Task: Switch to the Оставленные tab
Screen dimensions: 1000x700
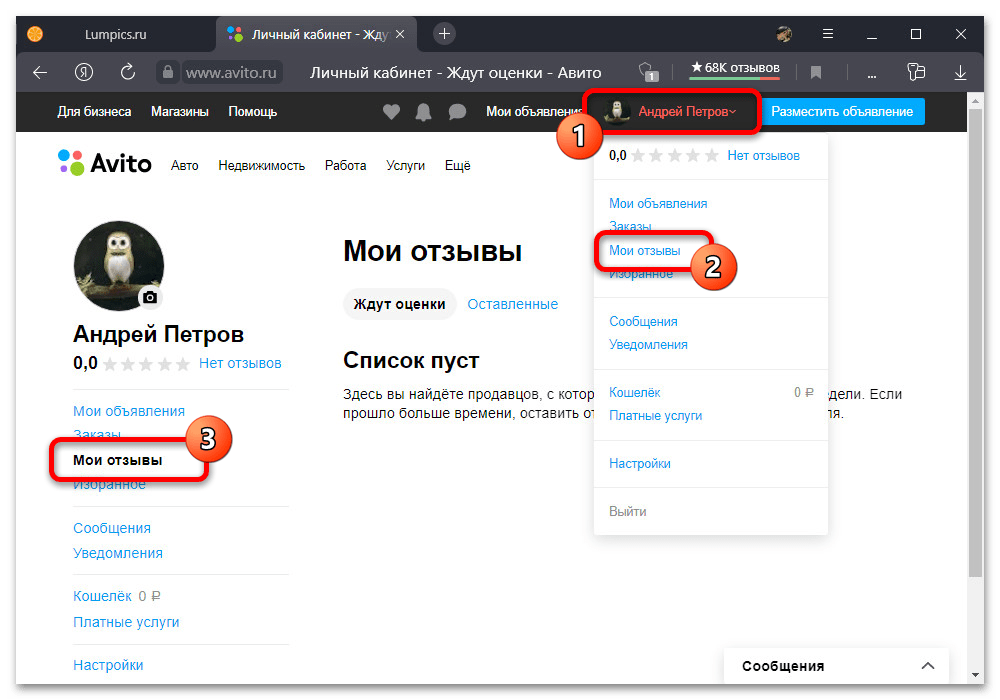Action: point(512,304)
